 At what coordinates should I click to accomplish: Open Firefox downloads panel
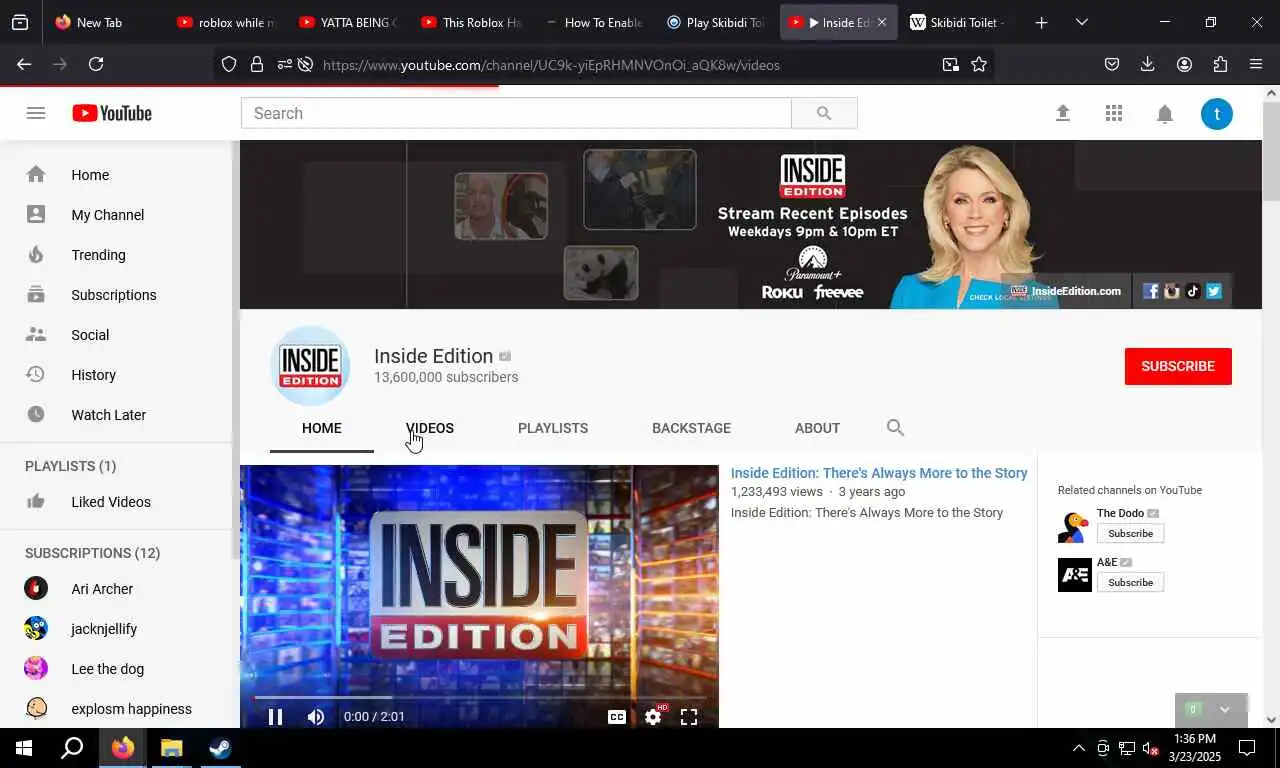click(1148, 64)
